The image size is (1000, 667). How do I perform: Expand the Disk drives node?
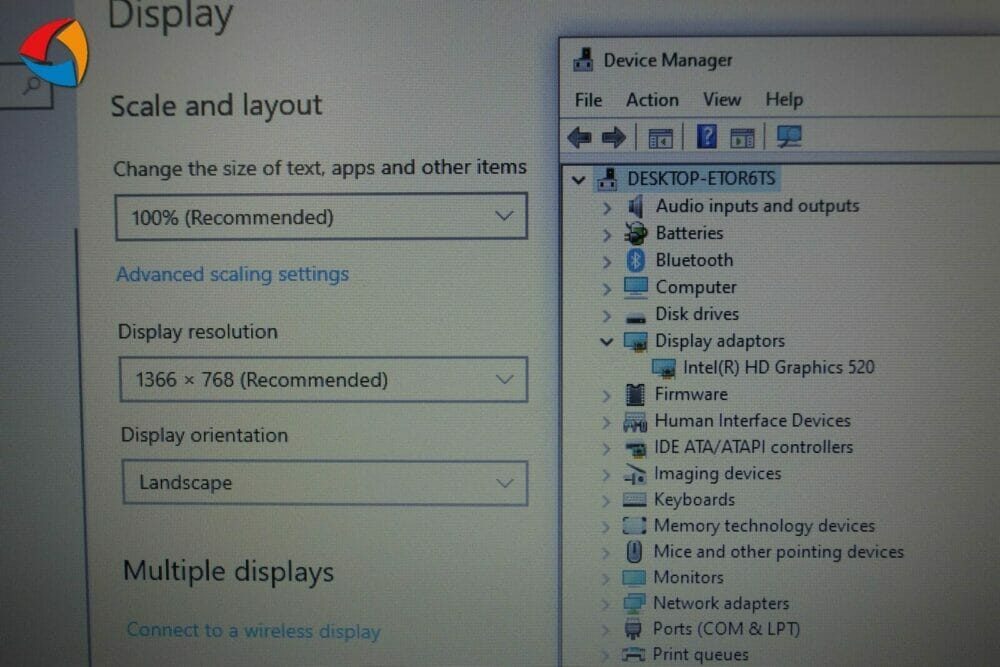click(607, 315)
